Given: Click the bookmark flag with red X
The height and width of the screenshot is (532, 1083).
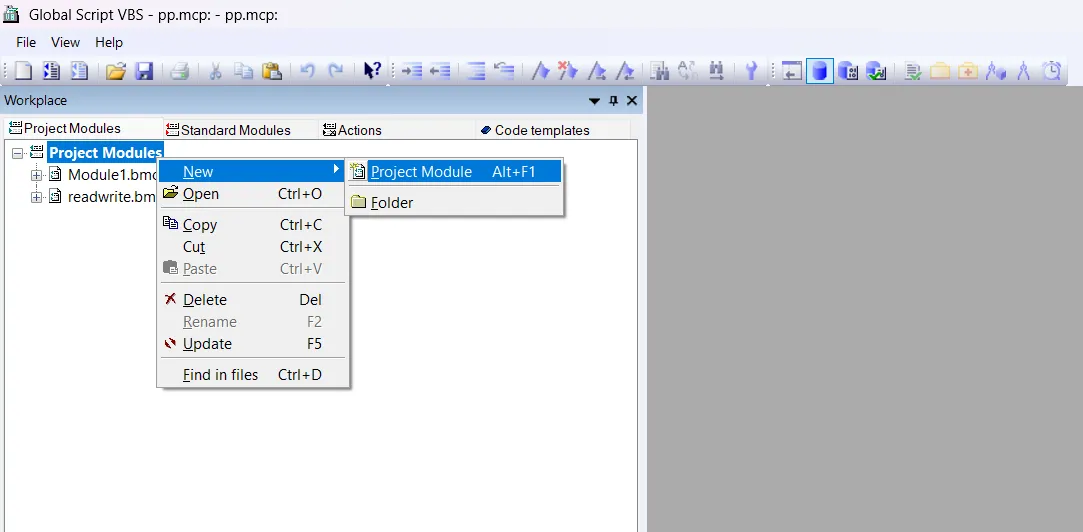Looking at the screenshot, I should (567, 70).
